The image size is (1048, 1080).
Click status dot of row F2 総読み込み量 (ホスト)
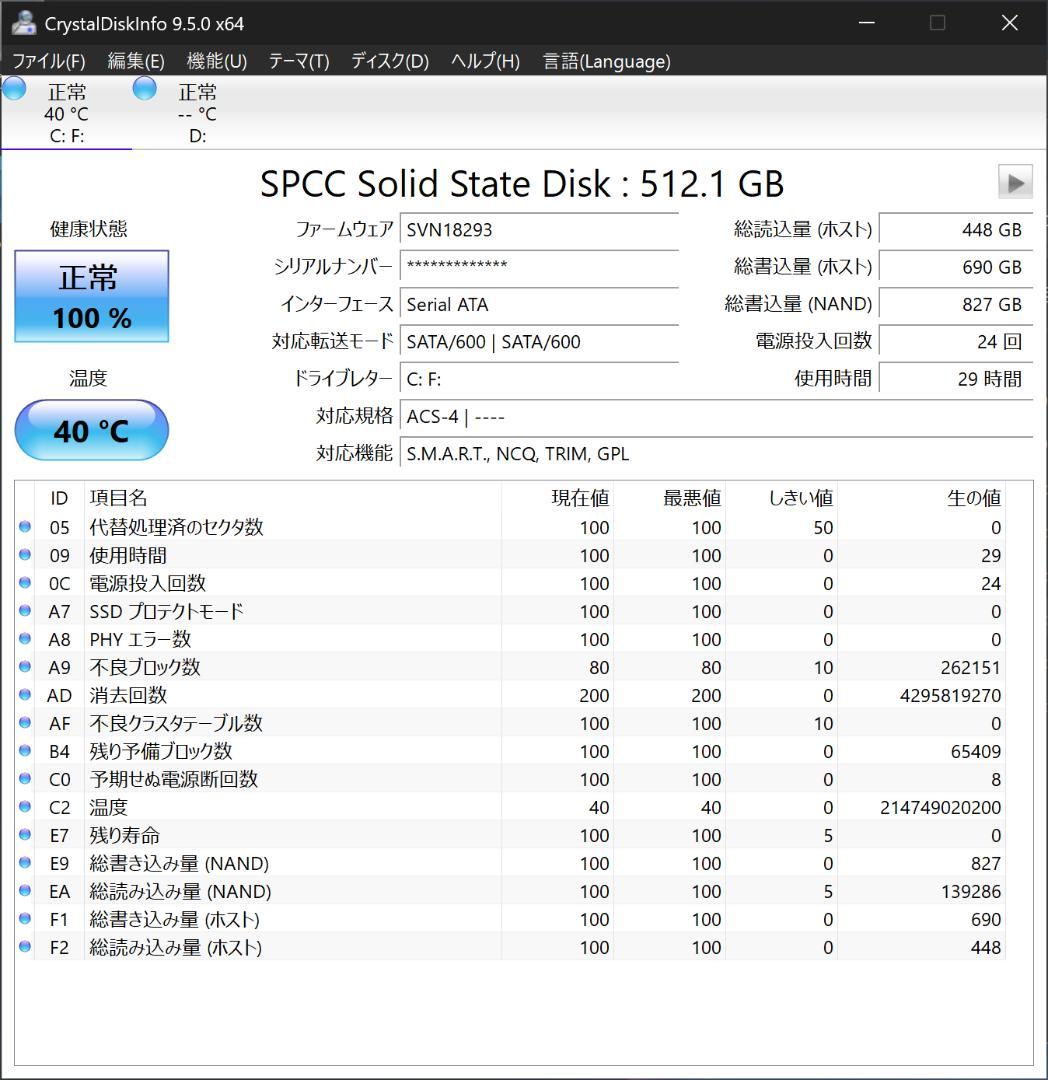tap(25, 946)
